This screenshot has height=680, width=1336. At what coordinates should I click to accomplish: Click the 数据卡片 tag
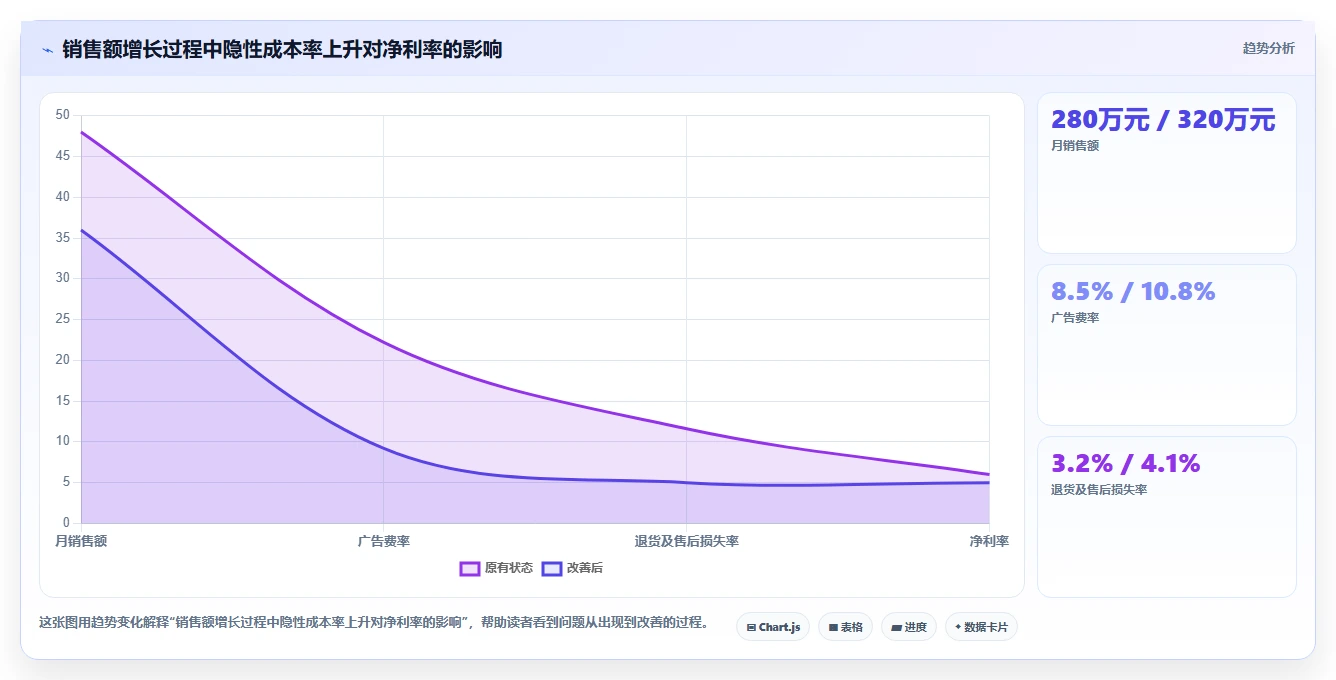981,627
